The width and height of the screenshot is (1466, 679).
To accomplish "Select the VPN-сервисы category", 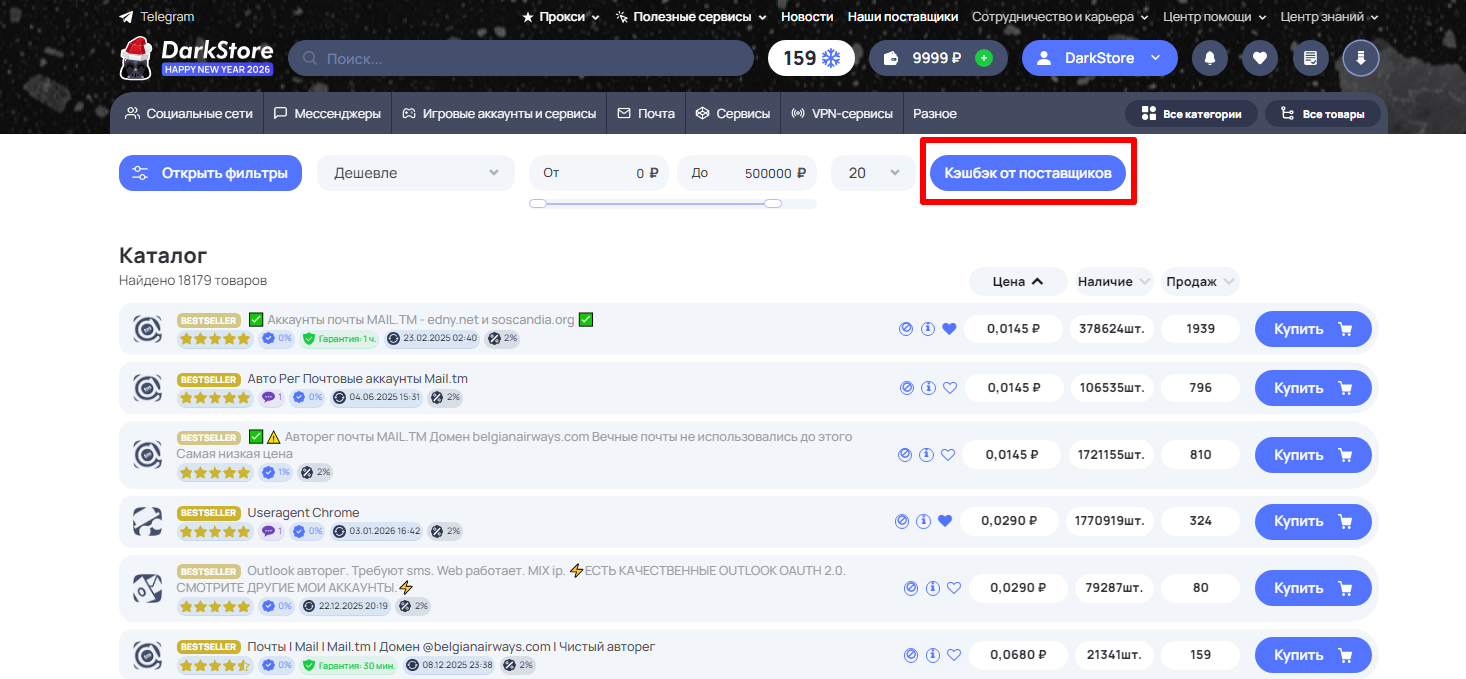I will pyautogui.click(x=841, y=114).
